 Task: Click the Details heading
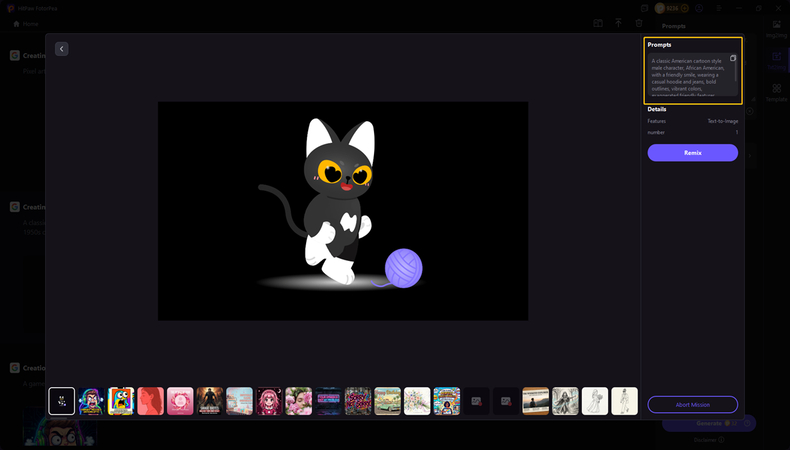coord(656,109)
